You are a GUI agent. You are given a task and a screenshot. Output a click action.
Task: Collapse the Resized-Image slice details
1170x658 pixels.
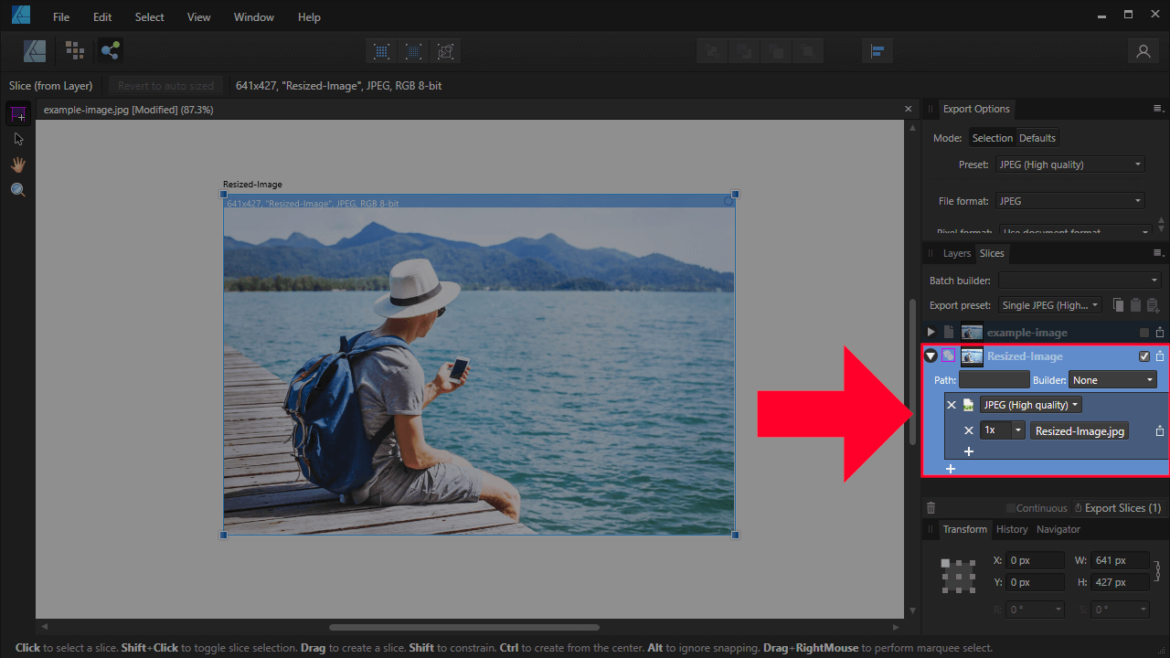[x=930, y=355]
